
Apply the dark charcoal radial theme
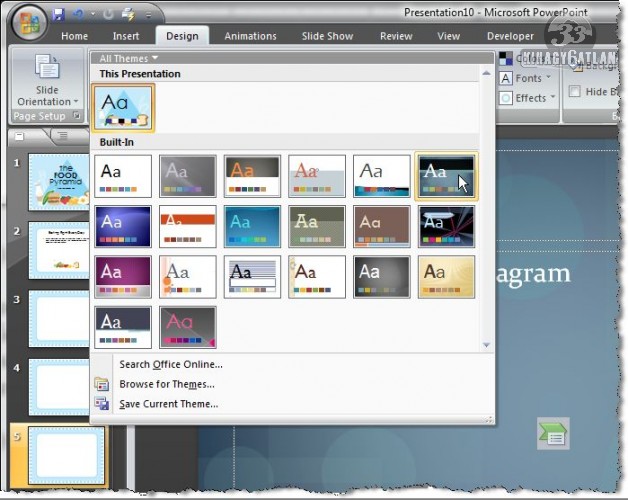pos(382,277)
